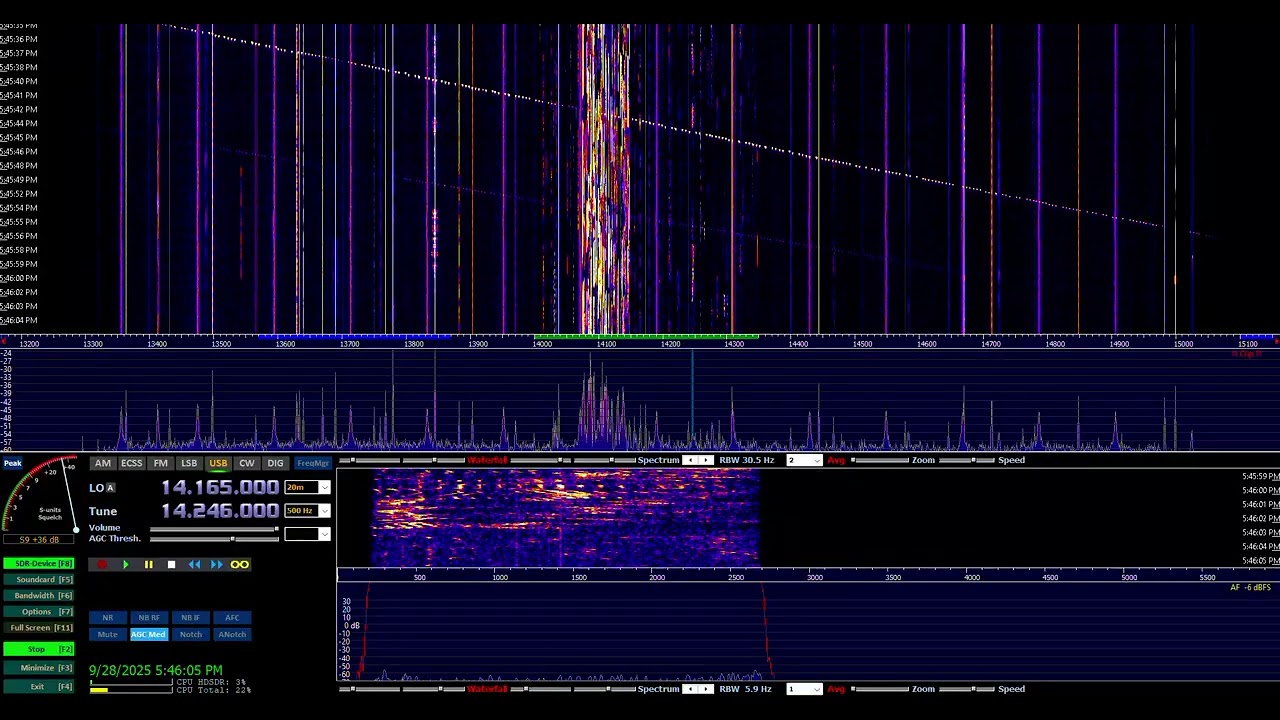
Task: Toggle NB IF noise blanker
Action: [x=190, y=618]
